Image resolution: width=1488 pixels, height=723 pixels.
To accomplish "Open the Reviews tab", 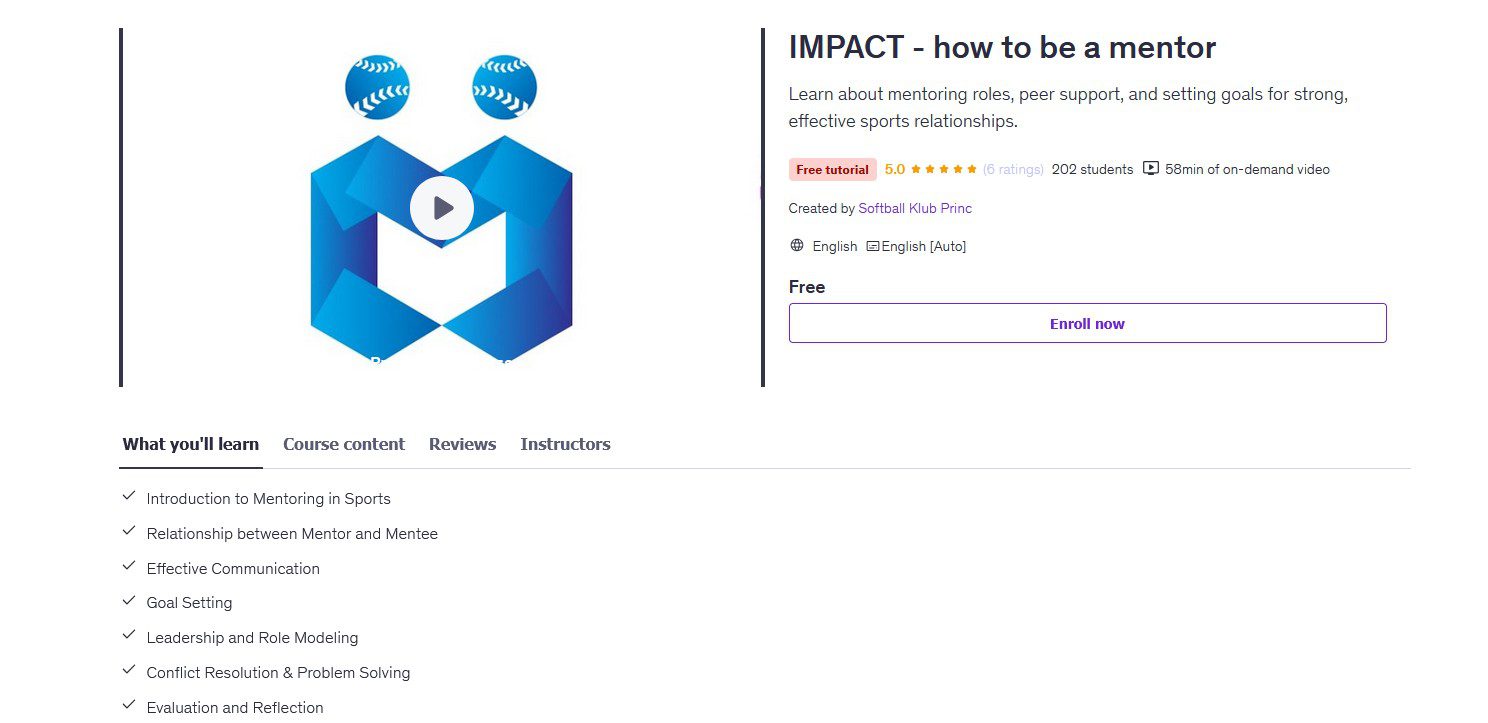I will pos(462,444).
